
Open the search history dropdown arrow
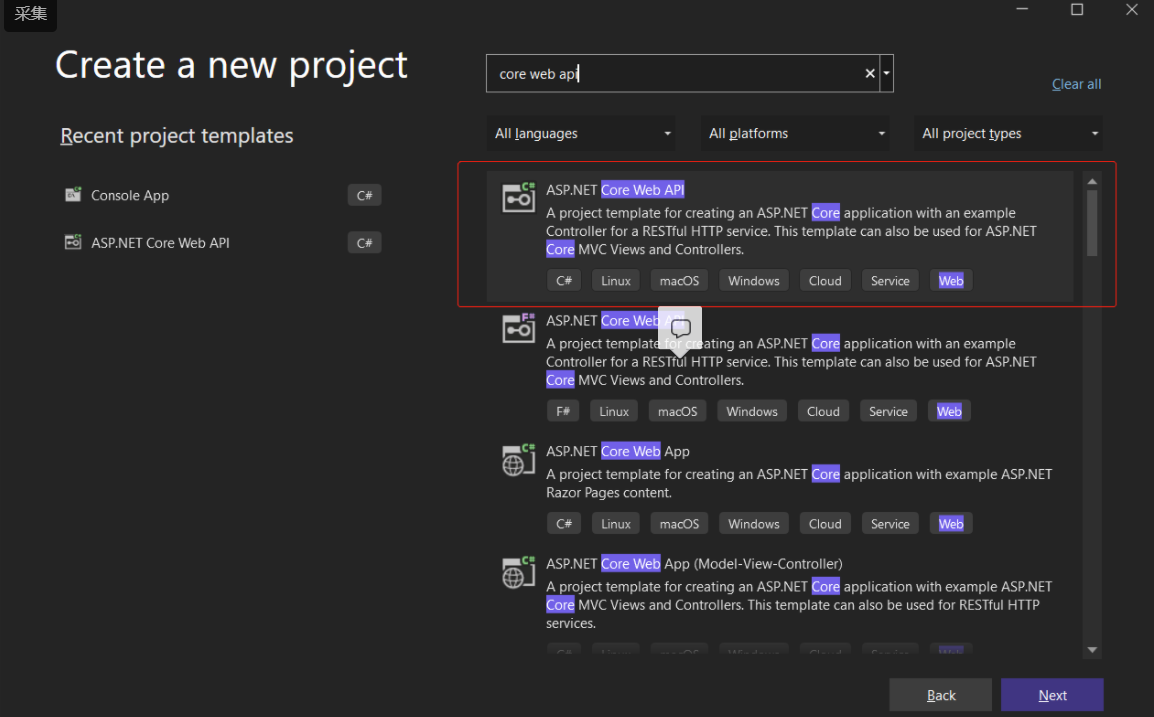click(887, 74)
